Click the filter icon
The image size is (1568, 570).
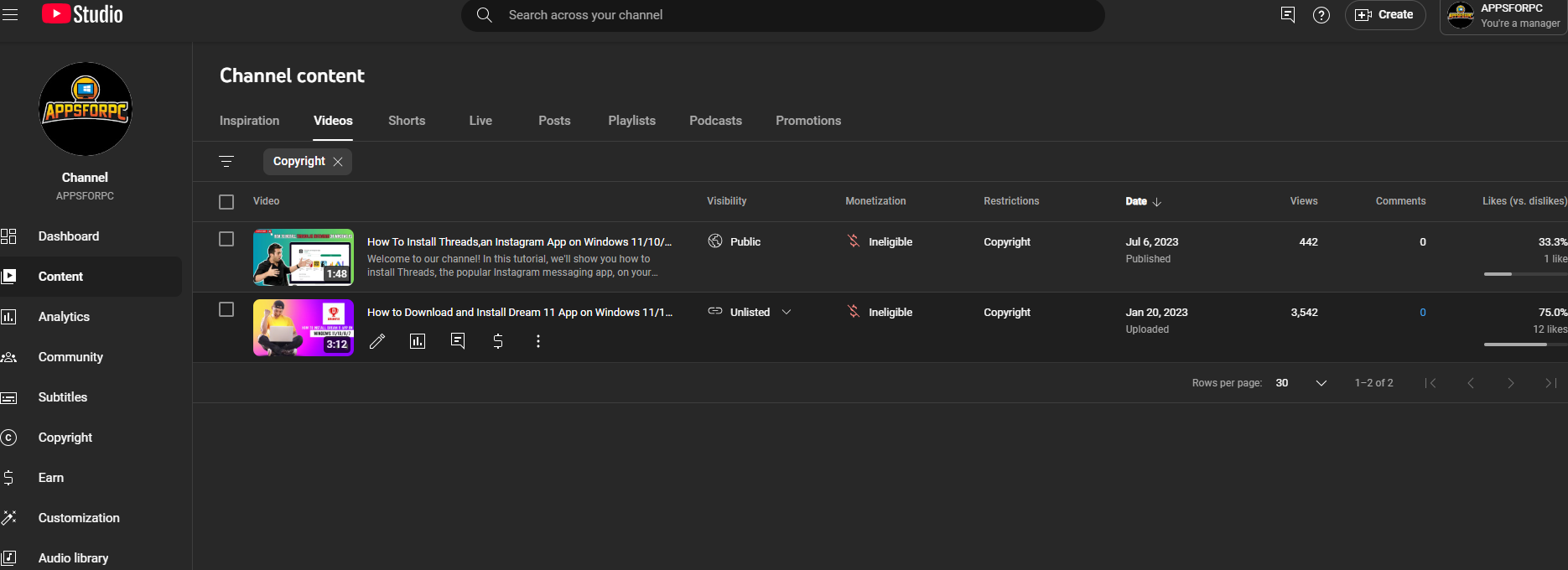[x=226, y=162]
